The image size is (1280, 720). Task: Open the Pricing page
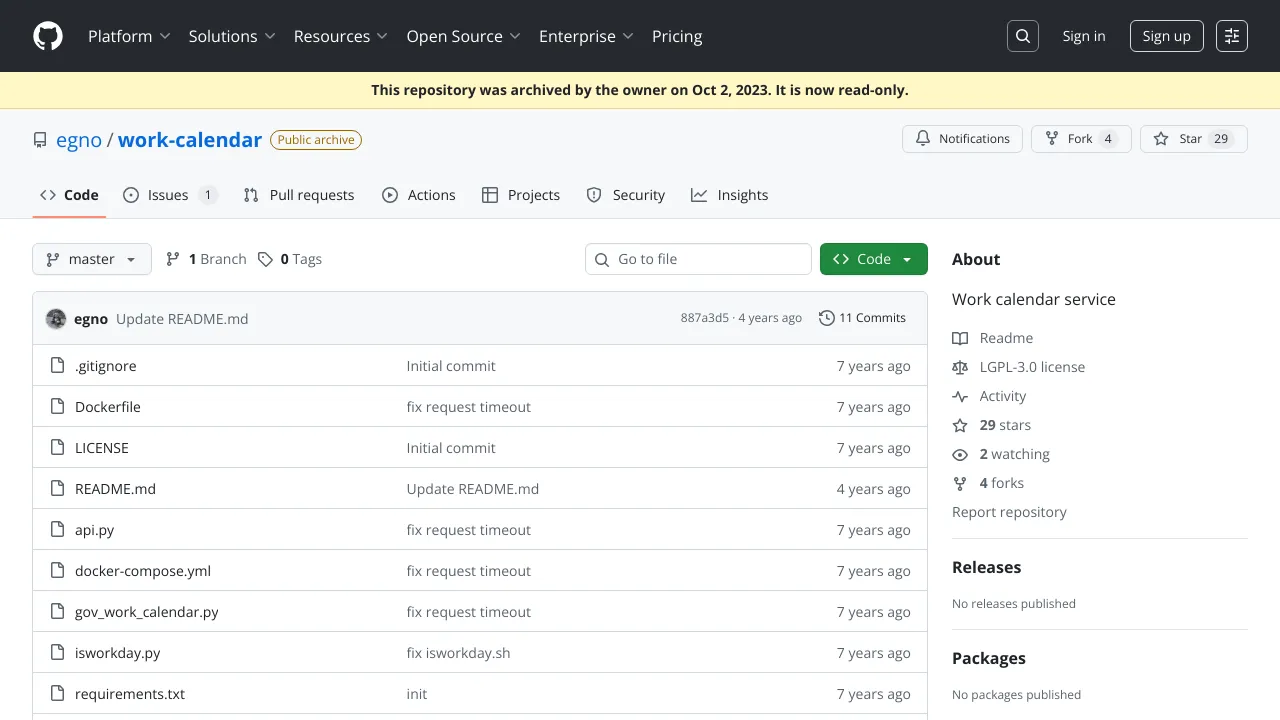(x=677, y=36)
